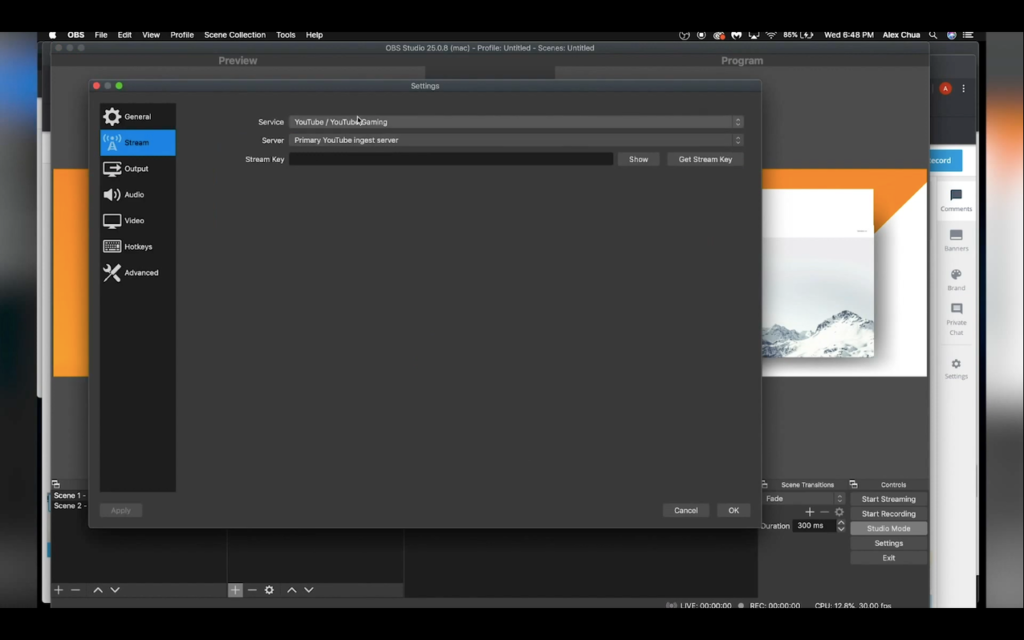Open Spotlight search in menu bar

(x=933, y=35)
